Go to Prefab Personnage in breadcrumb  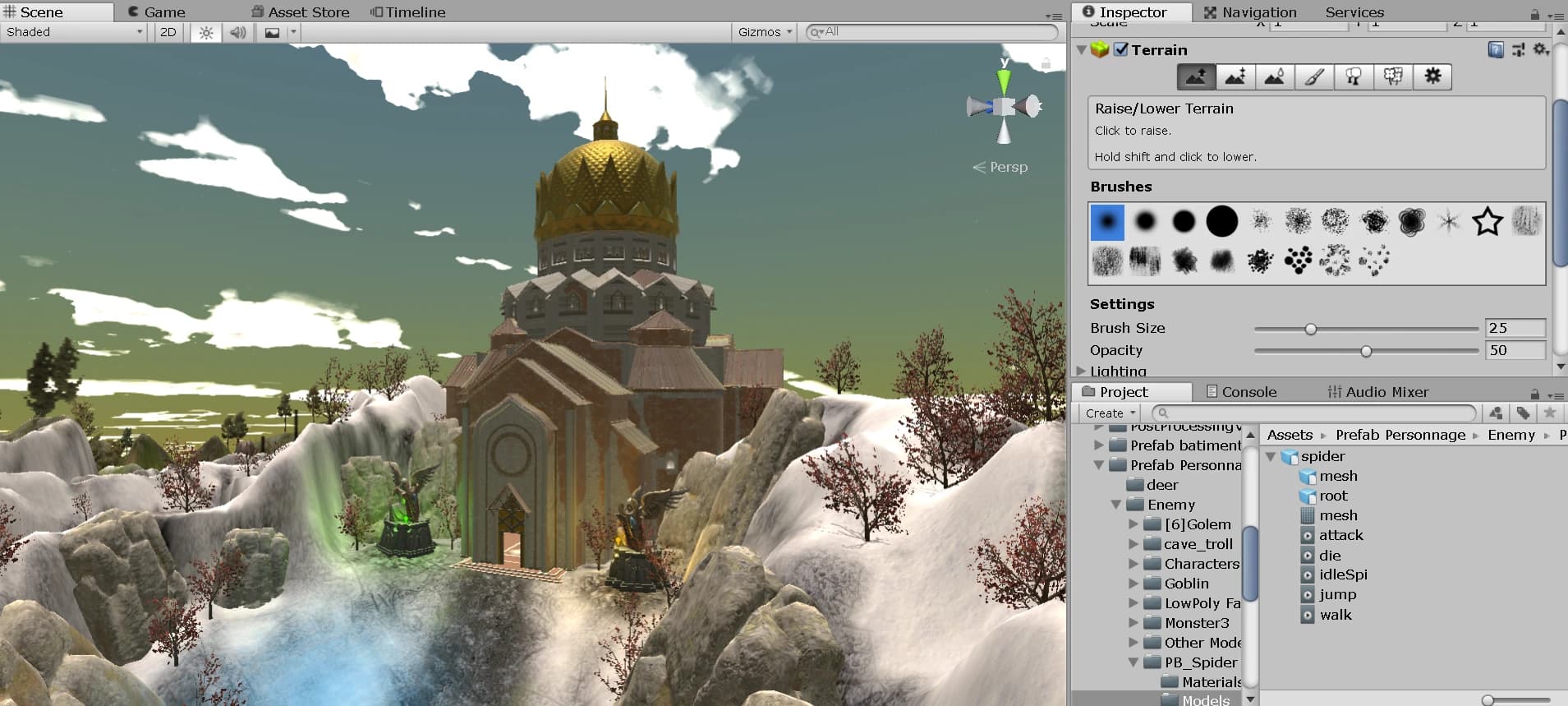coord(1400,435)
